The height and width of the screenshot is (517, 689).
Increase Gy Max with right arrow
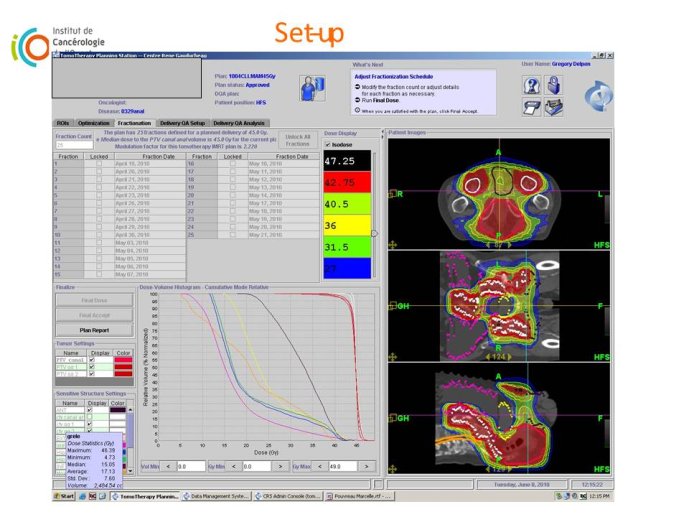366,466
